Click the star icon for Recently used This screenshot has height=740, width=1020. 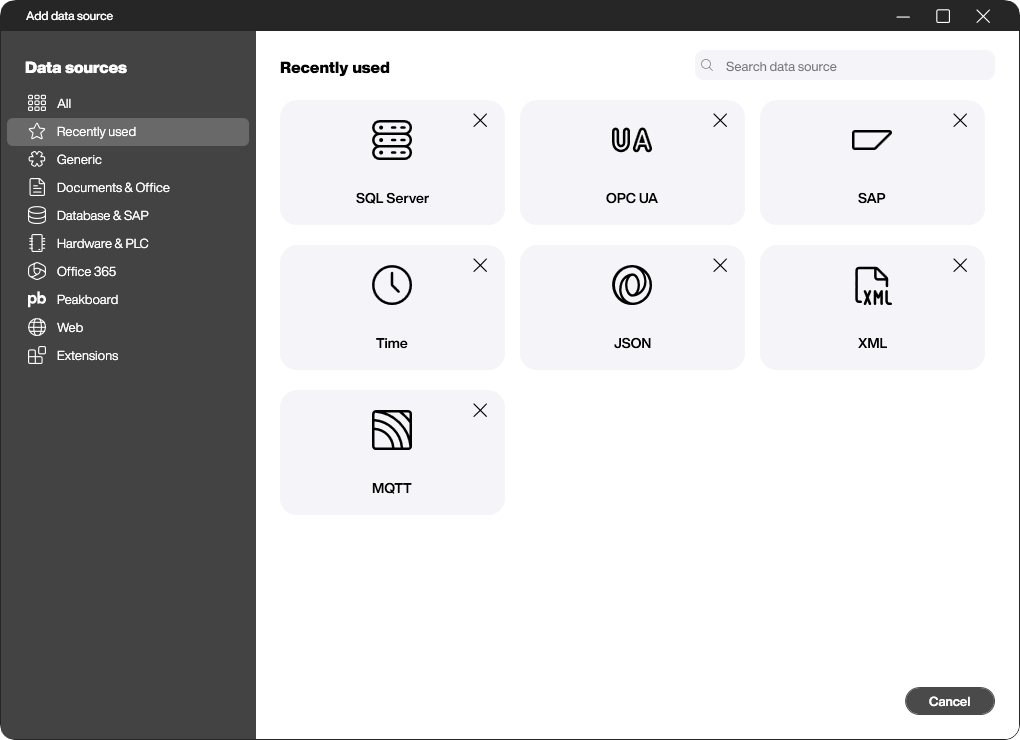point(37,131)
